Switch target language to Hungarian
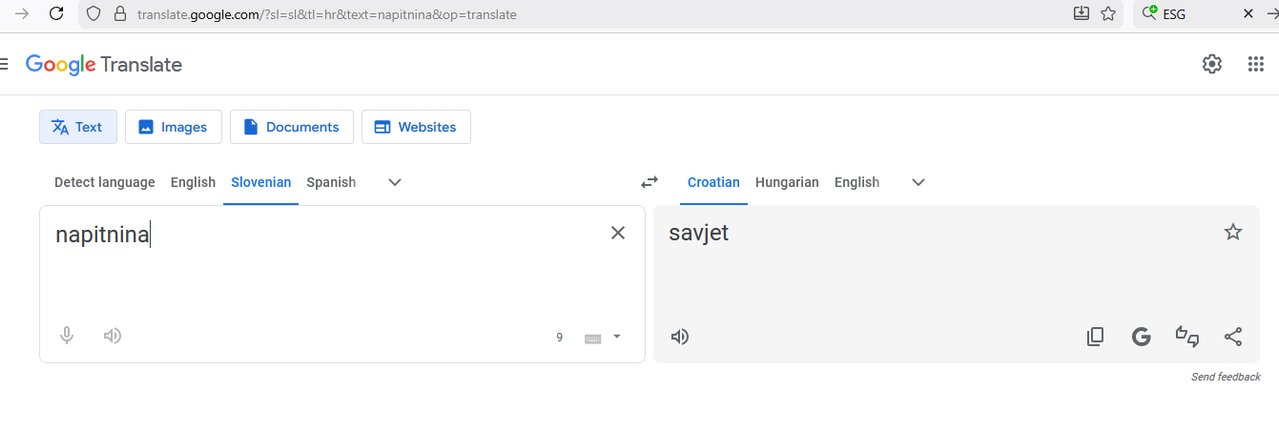 point(786,182)
